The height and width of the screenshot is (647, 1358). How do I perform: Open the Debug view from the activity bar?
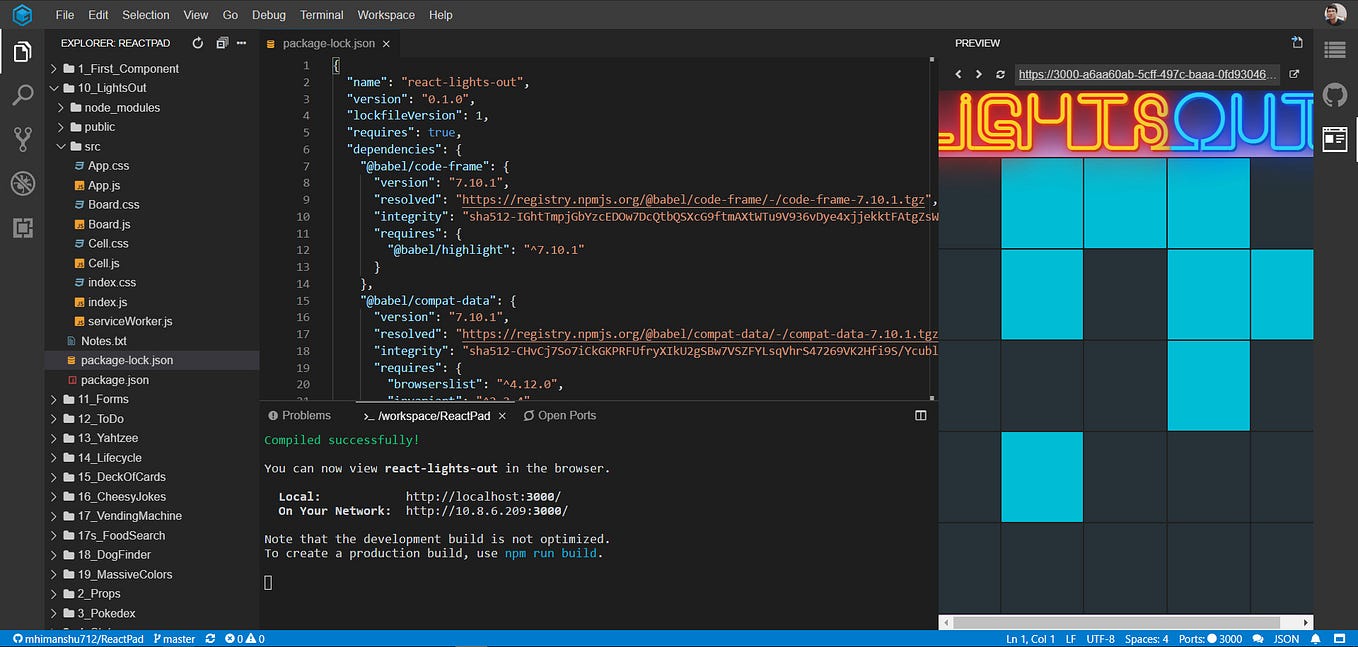(x=22, y=183)
